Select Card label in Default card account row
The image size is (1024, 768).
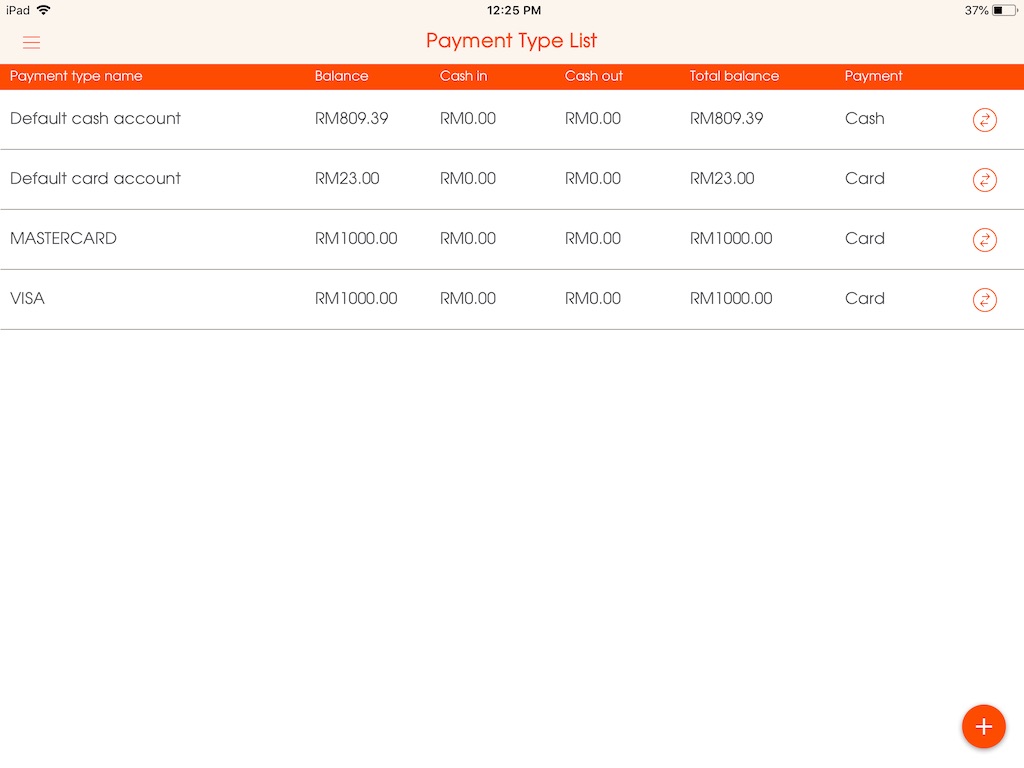coord(865,178)
